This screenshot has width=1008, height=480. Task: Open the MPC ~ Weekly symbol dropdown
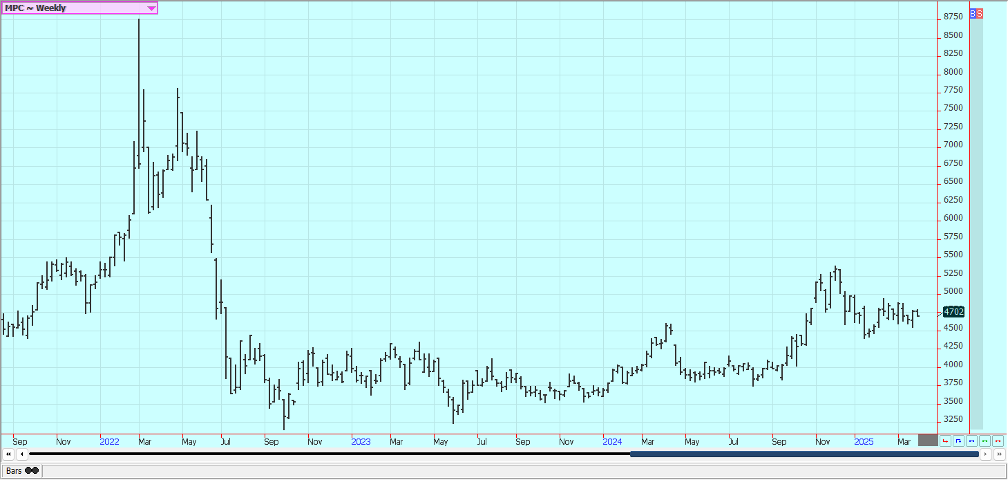point(70,7)
